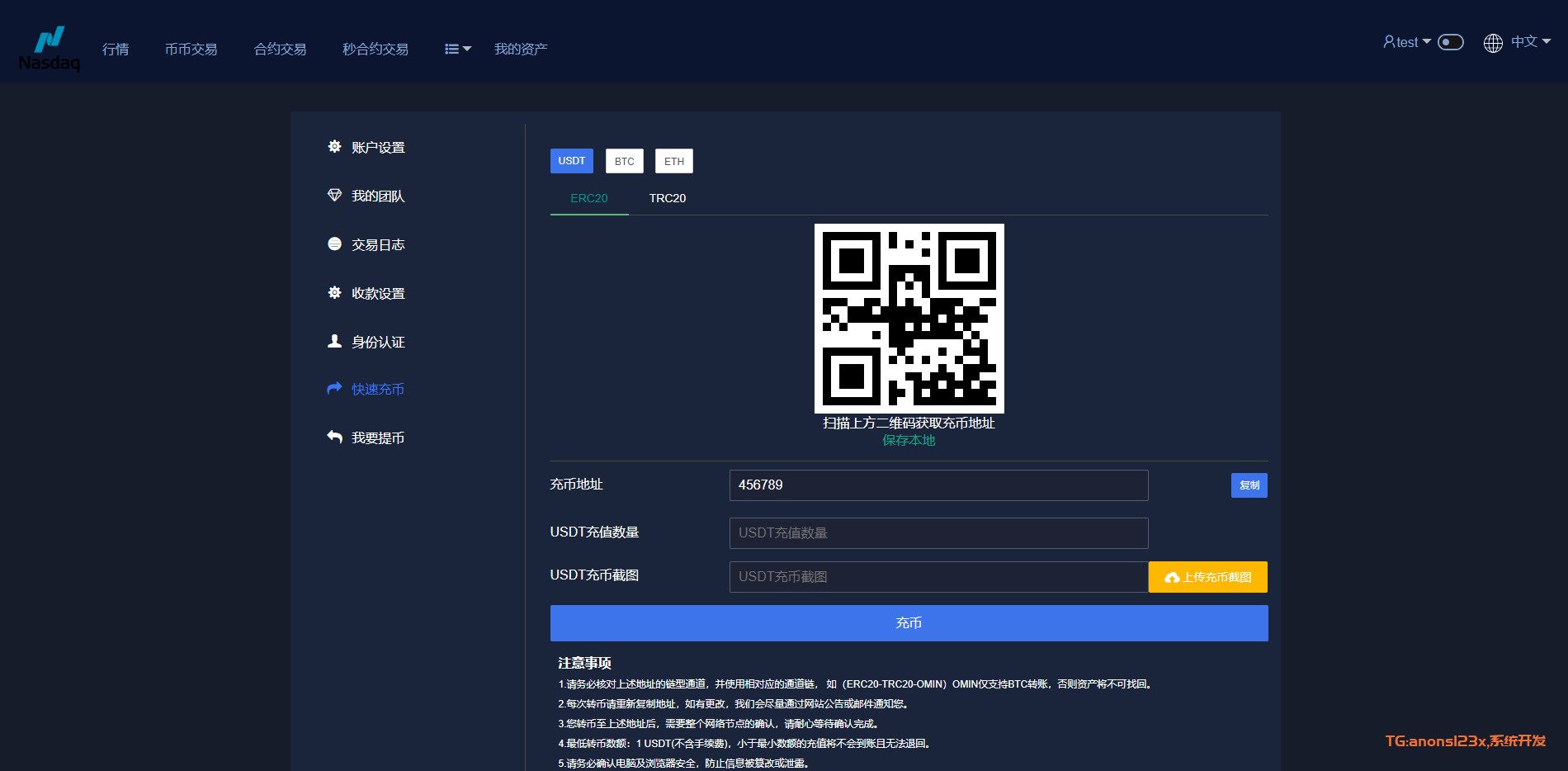The image size is (1568, 771).
Task: Click the globe language icon
Action: pyautogui.click(x=1493, y=43)
